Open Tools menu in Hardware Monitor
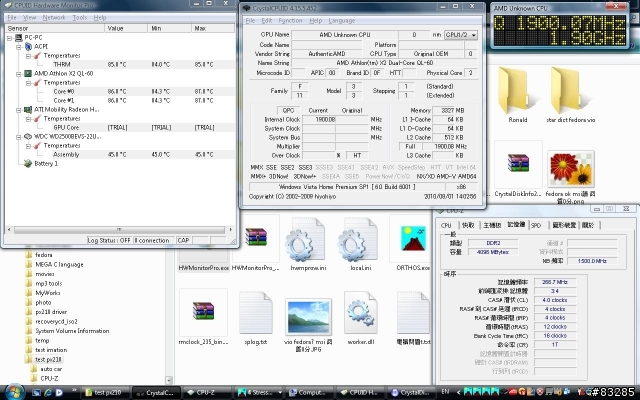Image resolution: width=640 pixels, height=400 pixels. pos(80,18)
